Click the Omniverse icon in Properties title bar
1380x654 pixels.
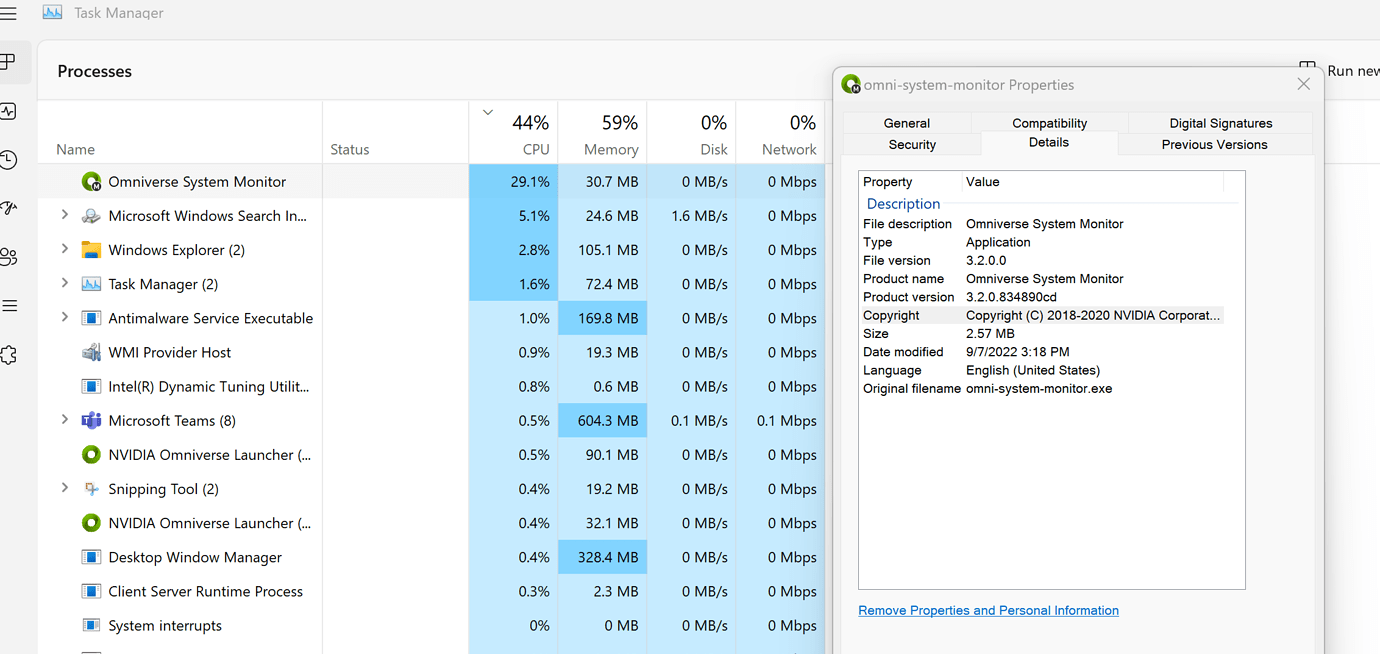click(850, 85)
